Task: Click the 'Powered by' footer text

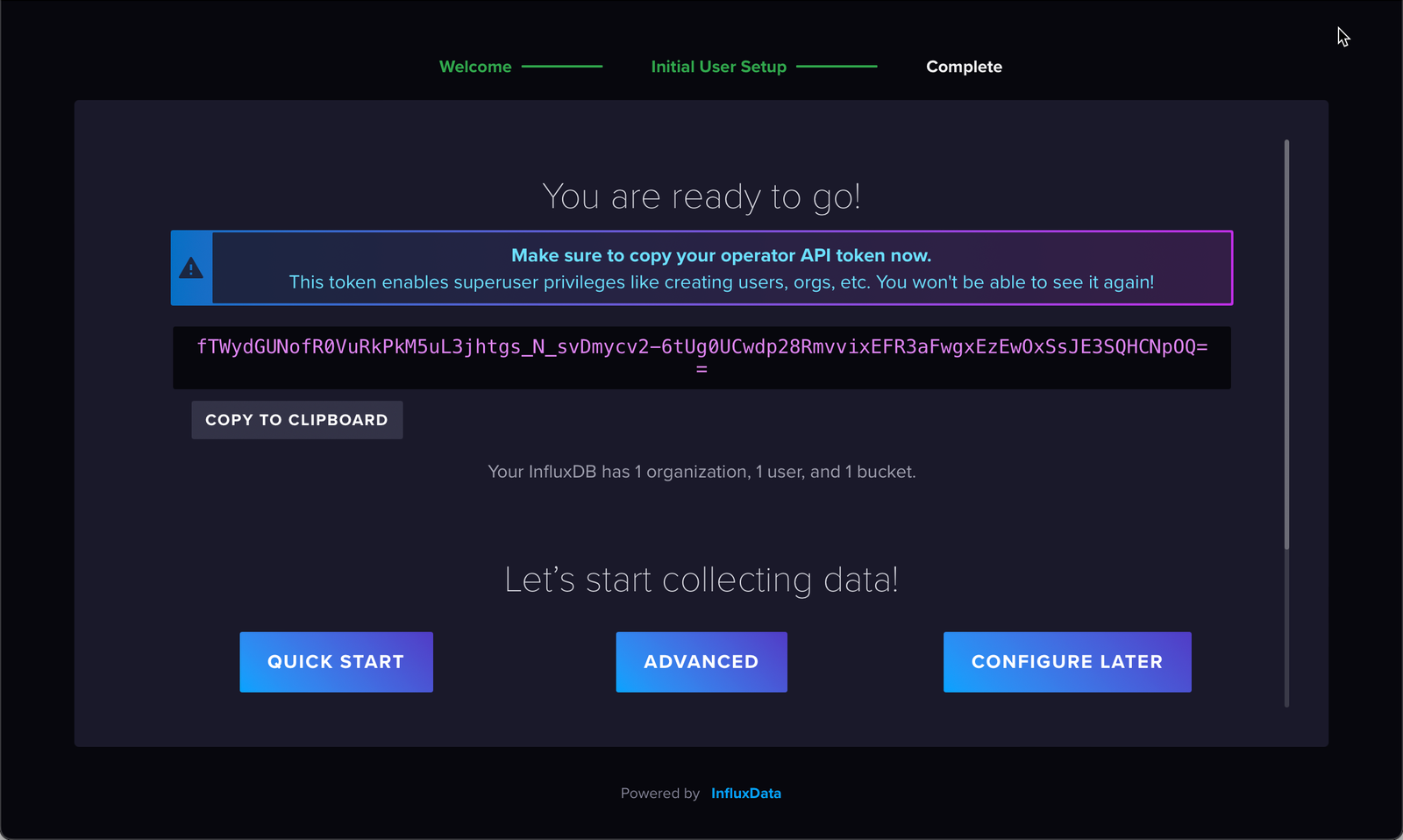Action: click(660, 794)
